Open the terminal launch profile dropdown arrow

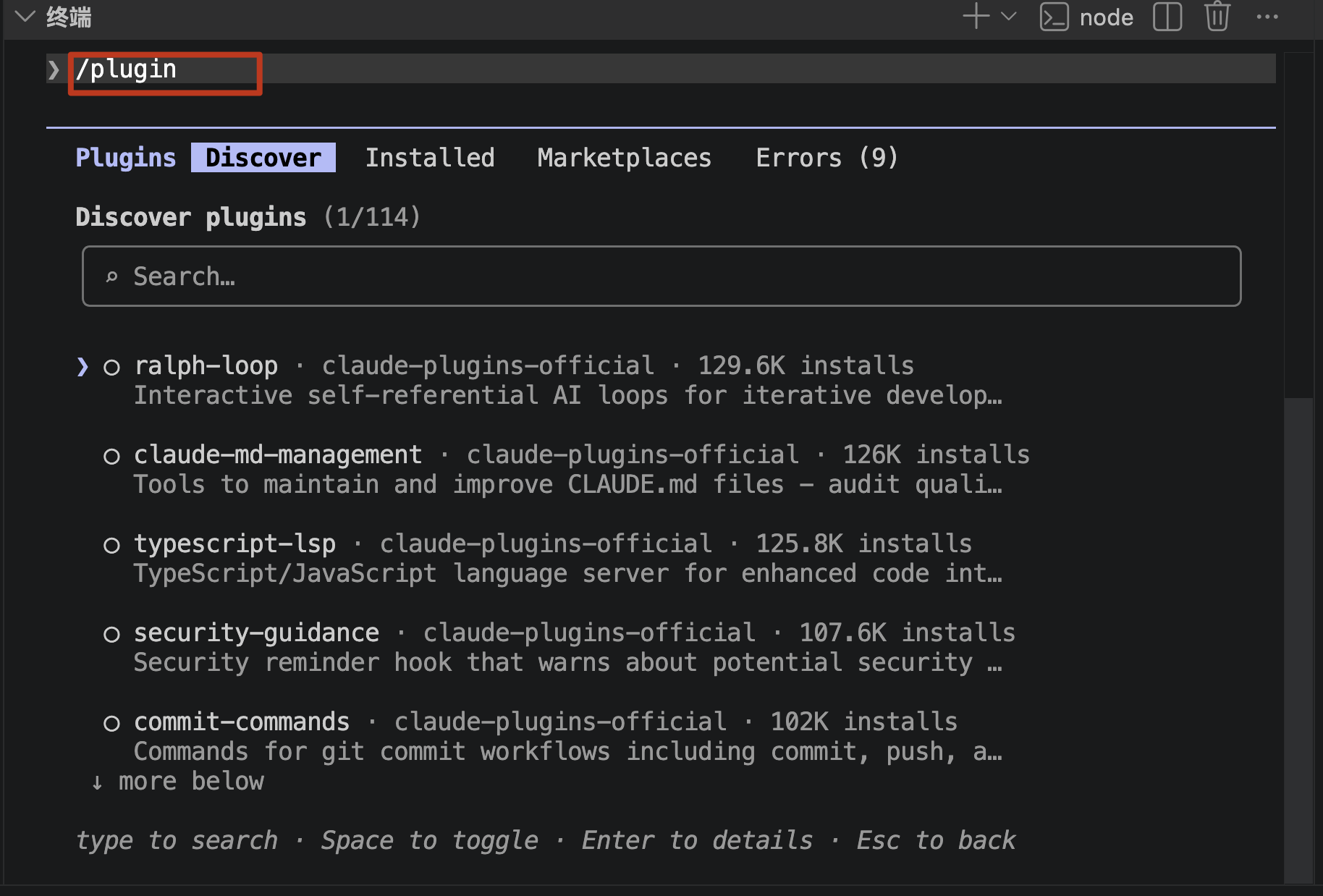1008,17
